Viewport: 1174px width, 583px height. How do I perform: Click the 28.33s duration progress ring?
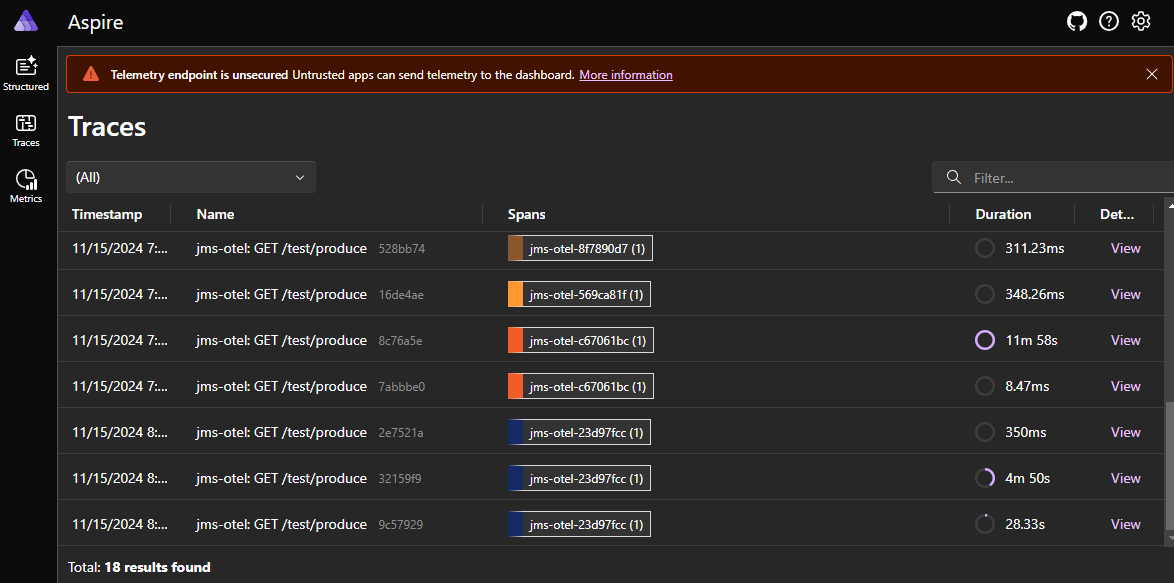(x=985, y=524)
